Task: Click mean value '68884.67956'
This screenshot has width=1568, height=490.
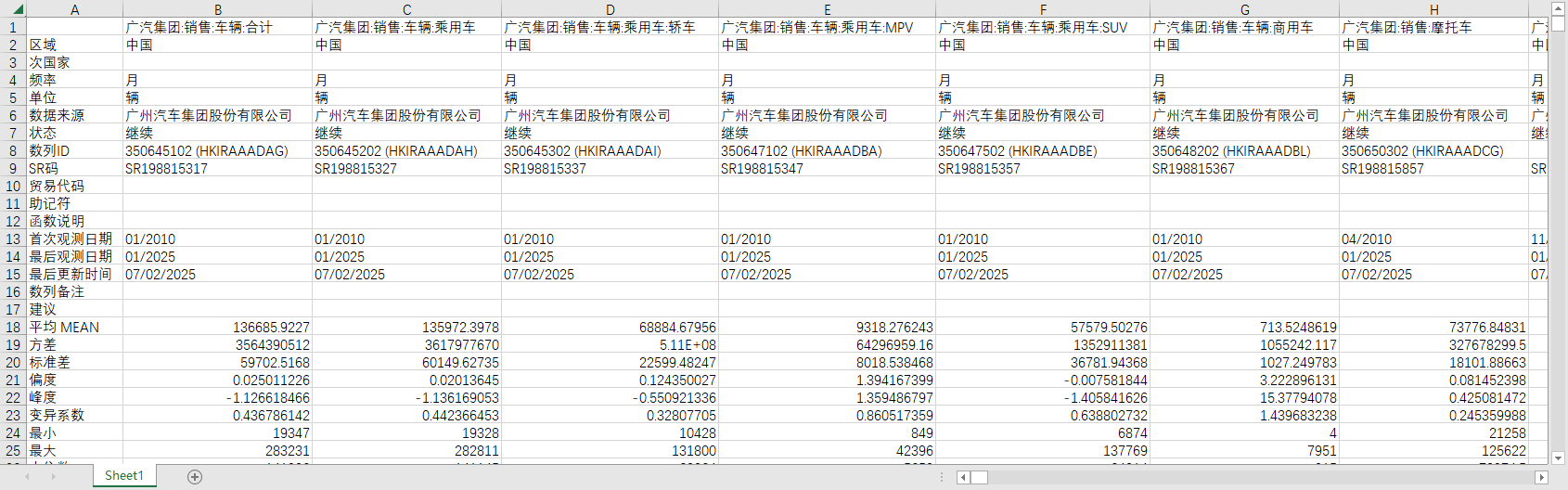Action: pos(610,327)
